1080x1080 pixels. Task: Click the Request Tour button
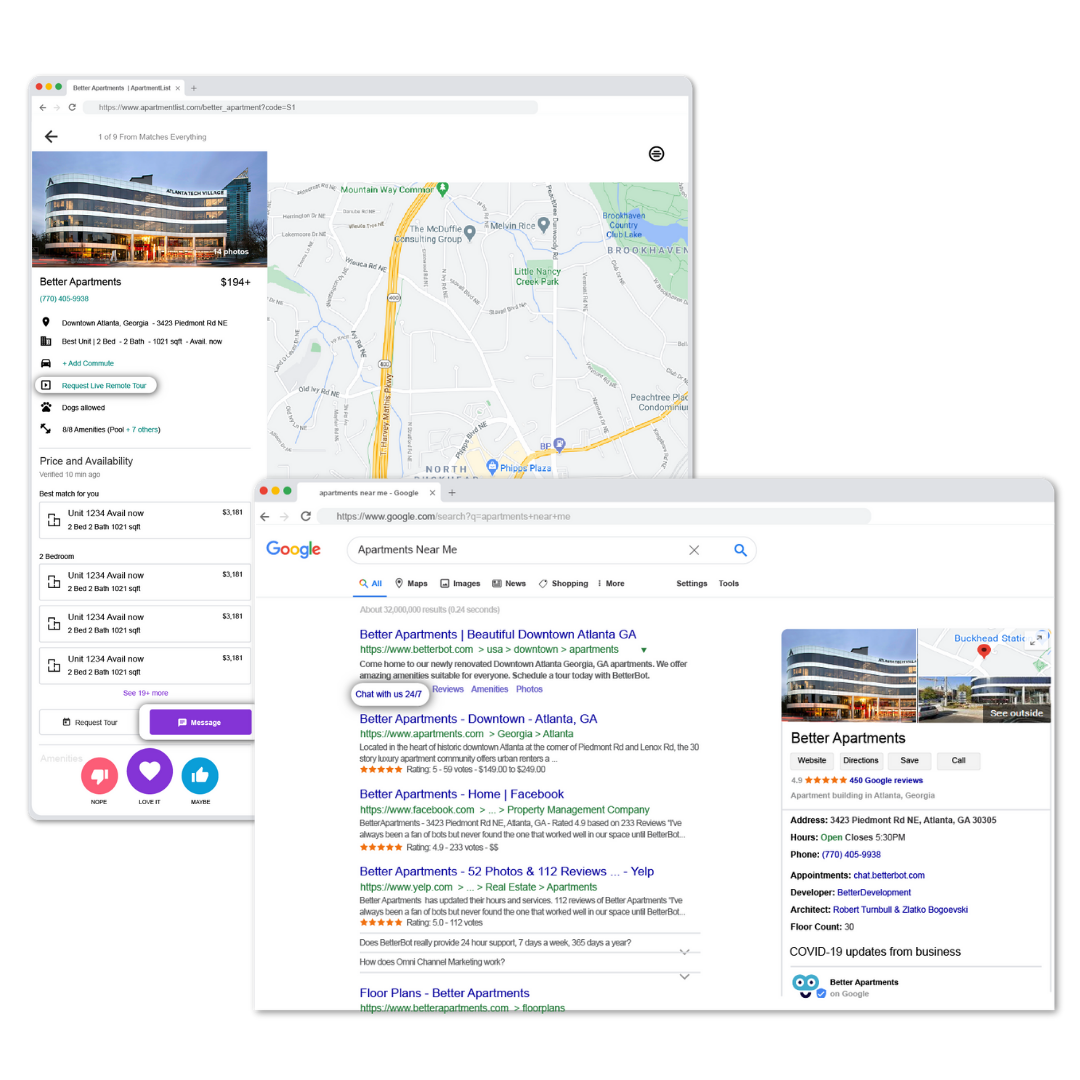pyautogui.click(x=90, y=722)
